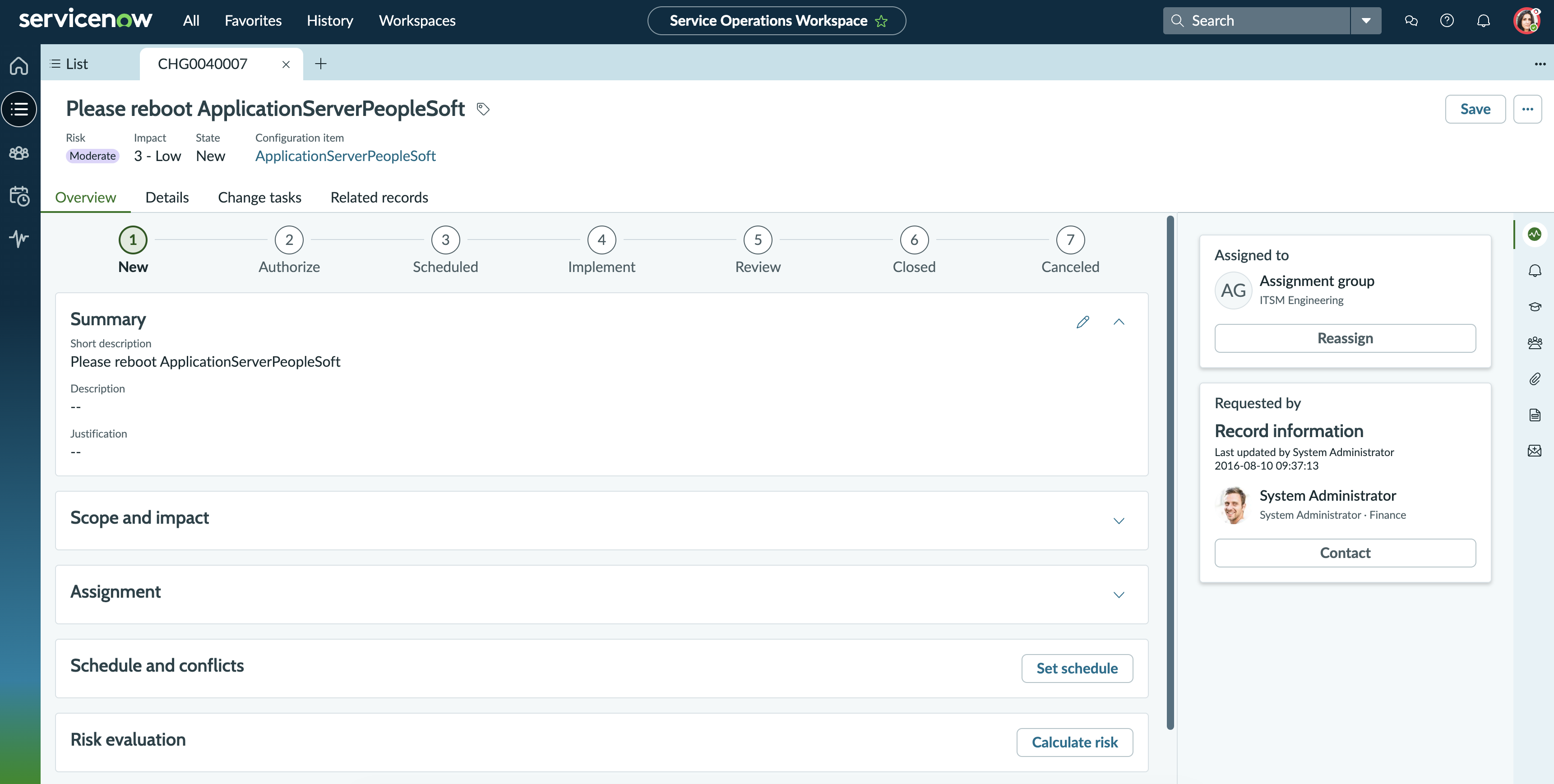
Task: Switch to the Overview tab
Action: coord(86,198)
